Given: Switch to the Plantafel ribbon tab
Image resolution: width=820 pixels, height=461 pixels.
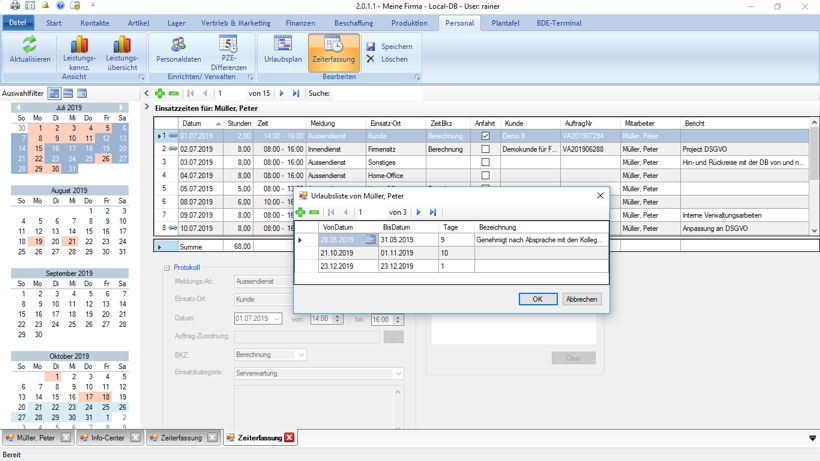Looking at the screenshot, I should click(505, 23).
